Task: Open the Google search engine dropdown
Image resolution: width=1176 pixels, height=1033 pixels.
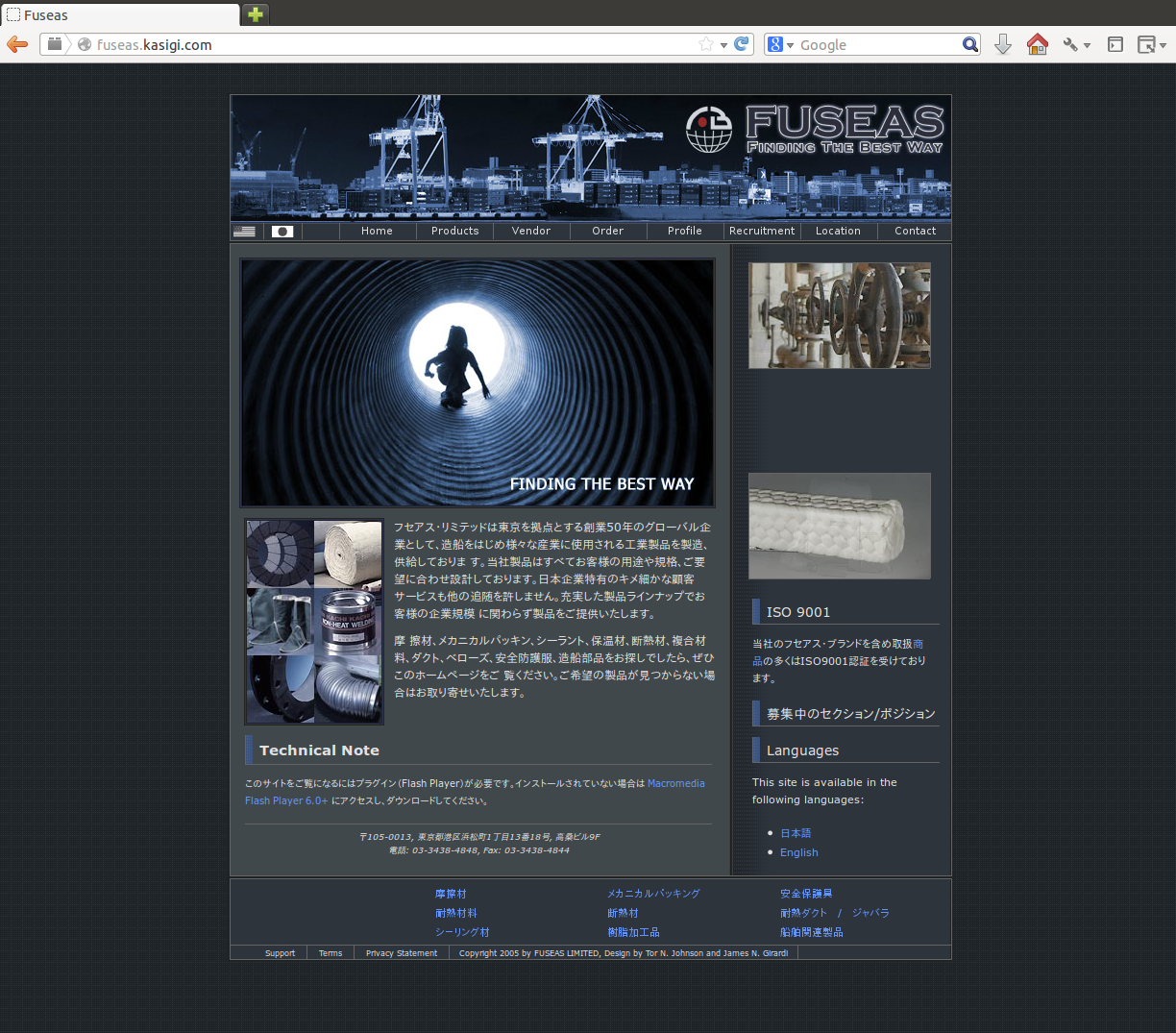Action: point(780,44)
